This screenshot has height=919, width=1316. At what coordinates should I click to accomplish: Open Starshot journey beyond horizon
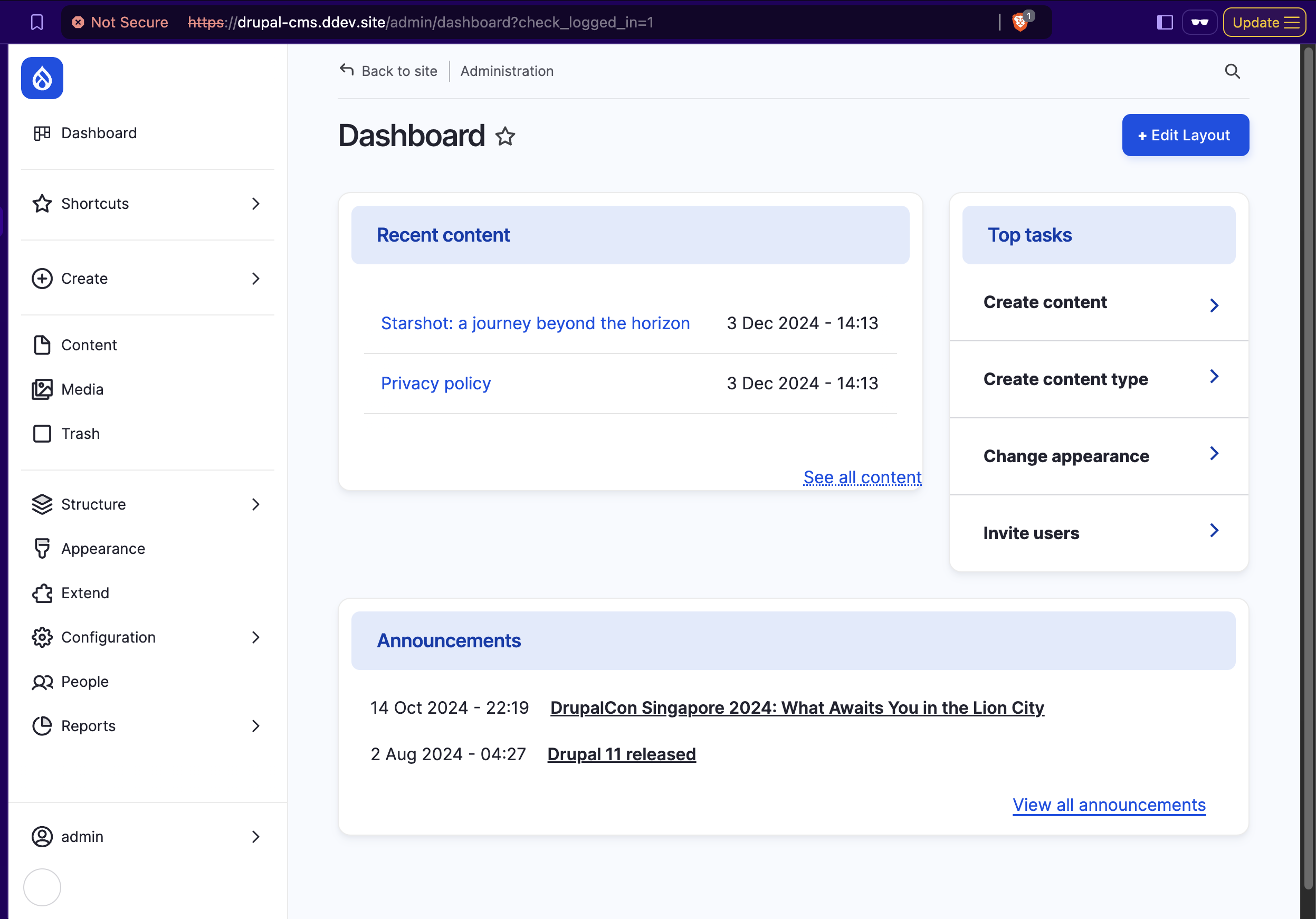pyautogui.click(x=535, y=322)
